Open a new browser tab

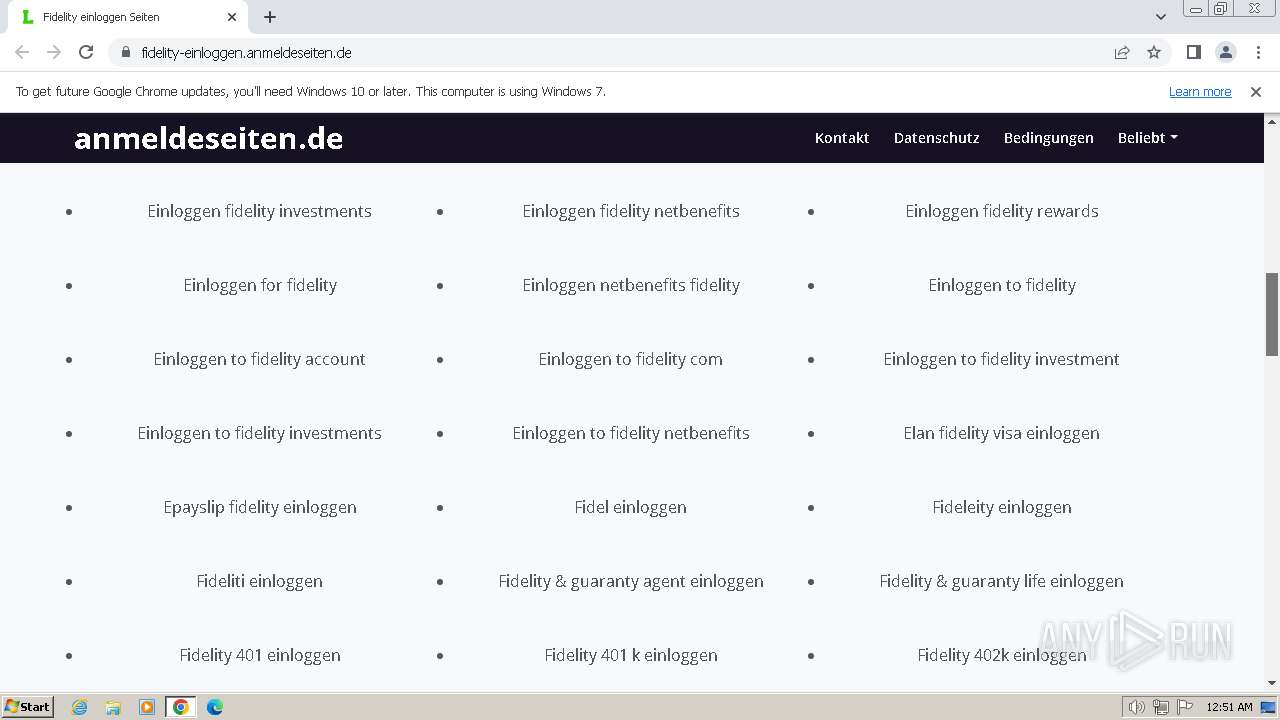[x=270, y=17]
